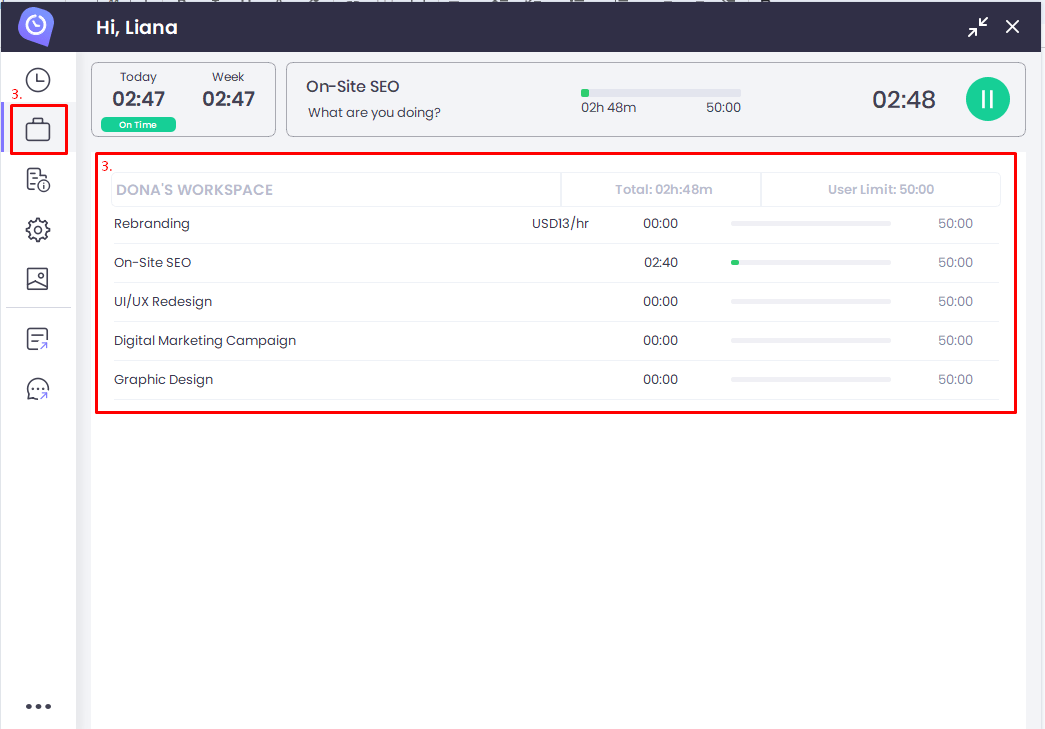Click the 'What are you doing?' field
Screen dimensions: 1045x729
point(374,113)
